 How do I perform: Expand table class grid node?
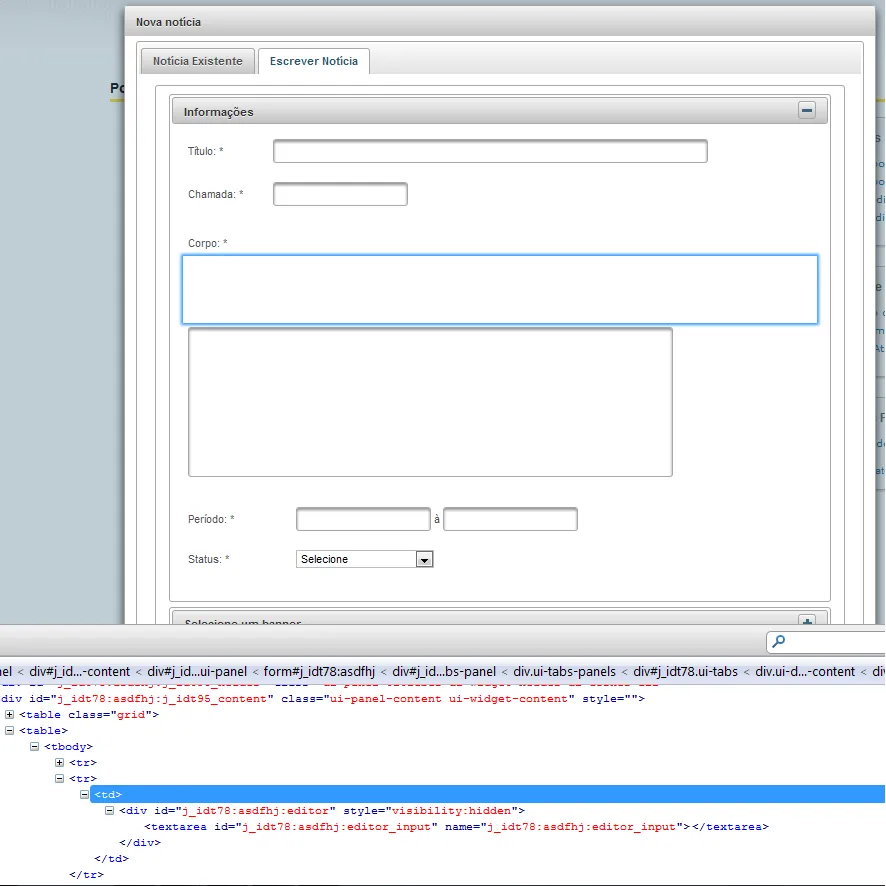click(10, 715)
